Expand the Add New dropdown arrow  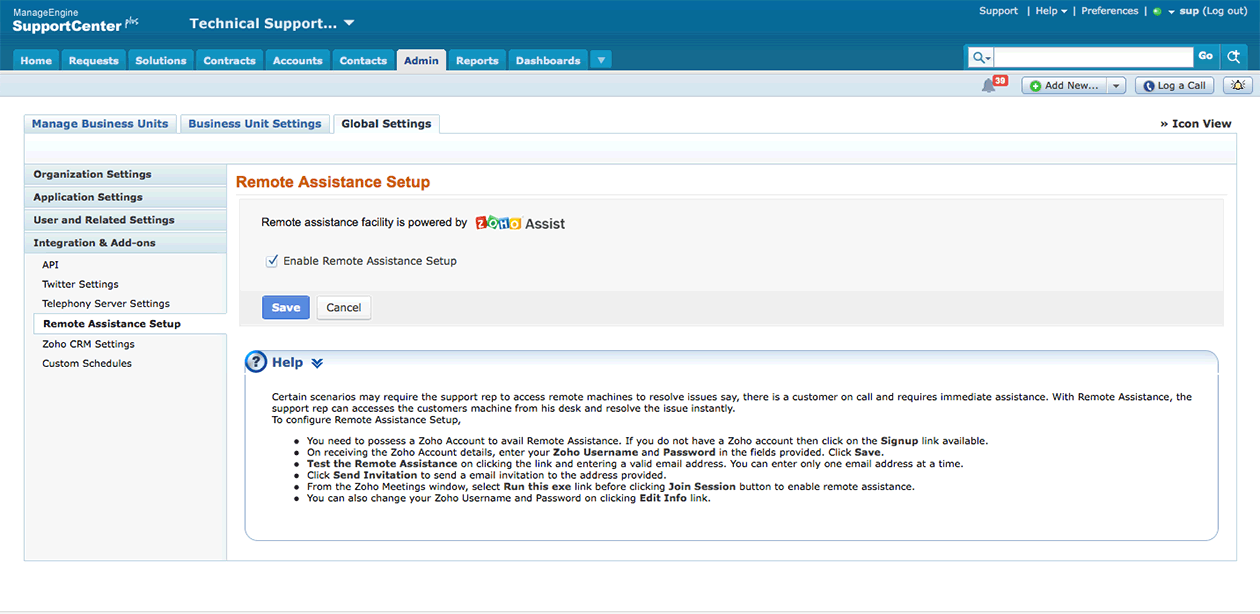tap(1117, 86)
